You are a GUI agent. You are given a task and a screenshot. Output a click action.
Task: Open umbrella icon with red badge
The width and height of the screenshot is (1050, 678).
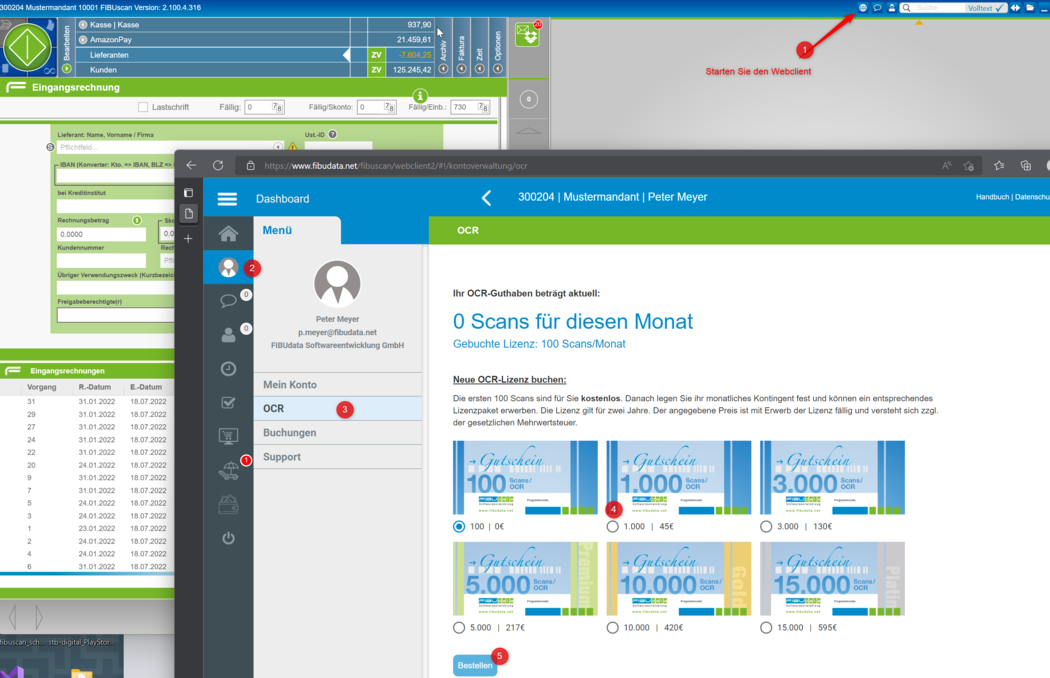point(230,470)
